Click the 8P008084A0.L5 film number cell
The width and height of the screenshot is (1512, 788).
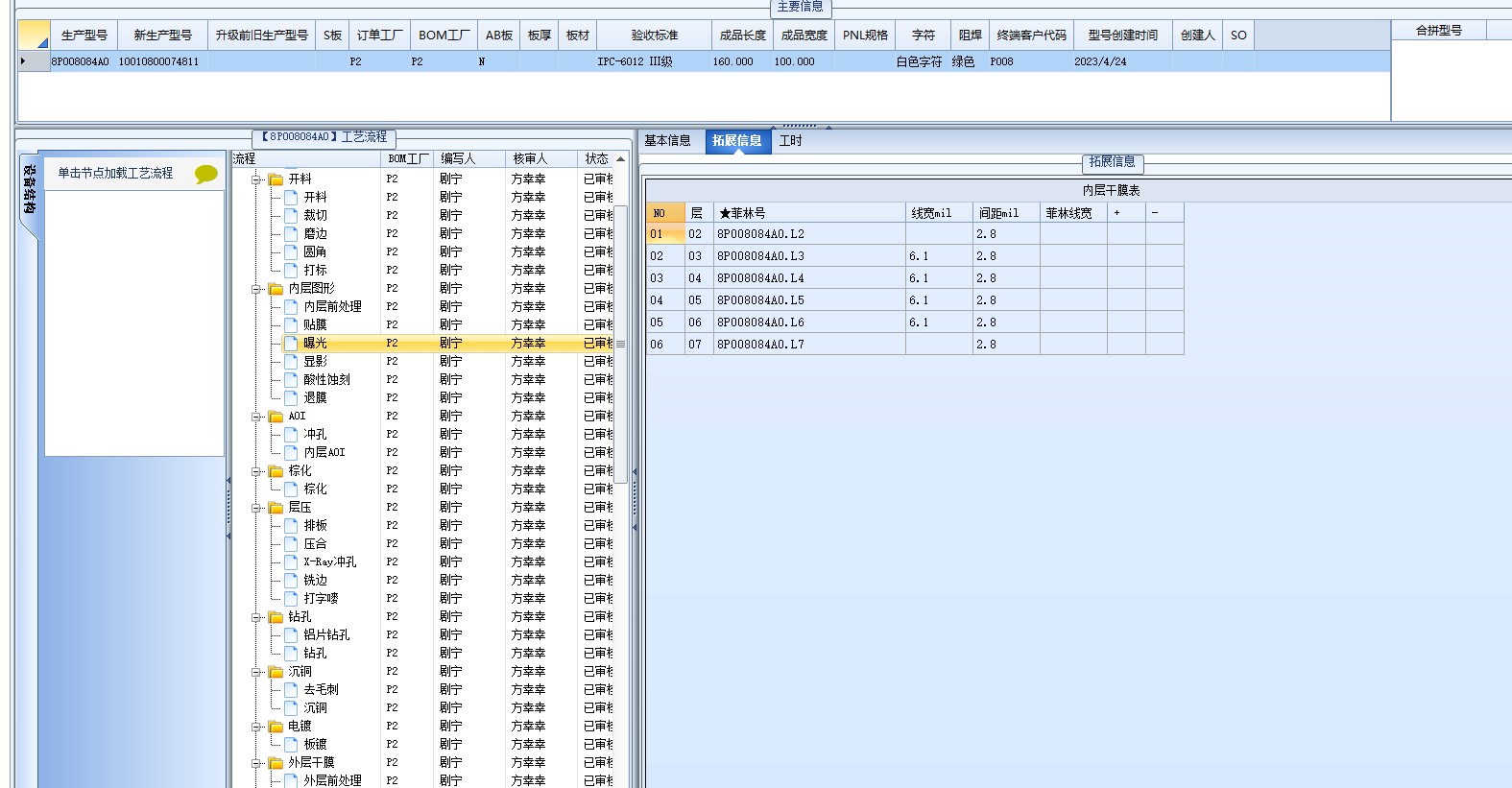point(809,300)
